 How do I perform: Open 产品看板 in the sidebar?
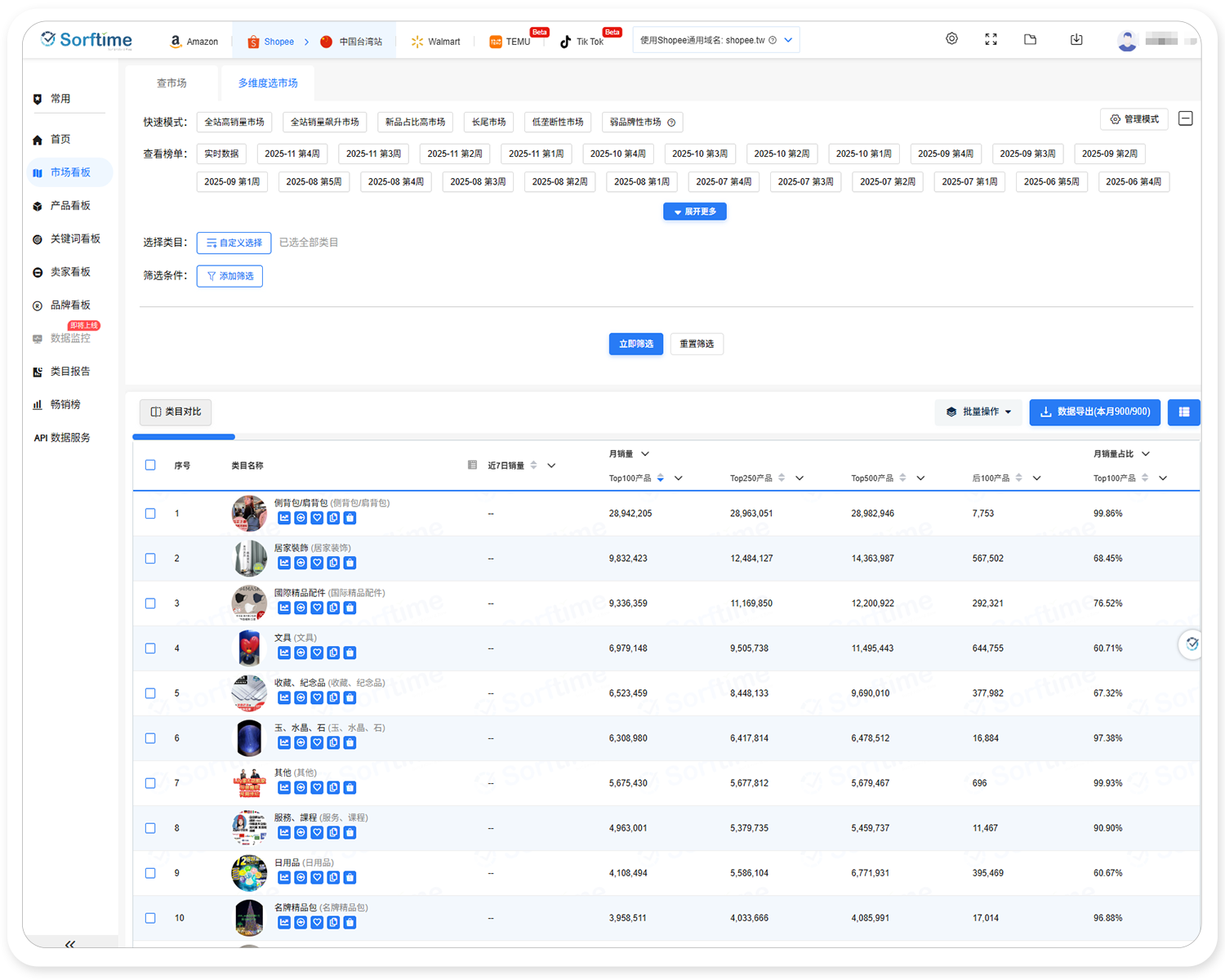(x=70, y=206)
